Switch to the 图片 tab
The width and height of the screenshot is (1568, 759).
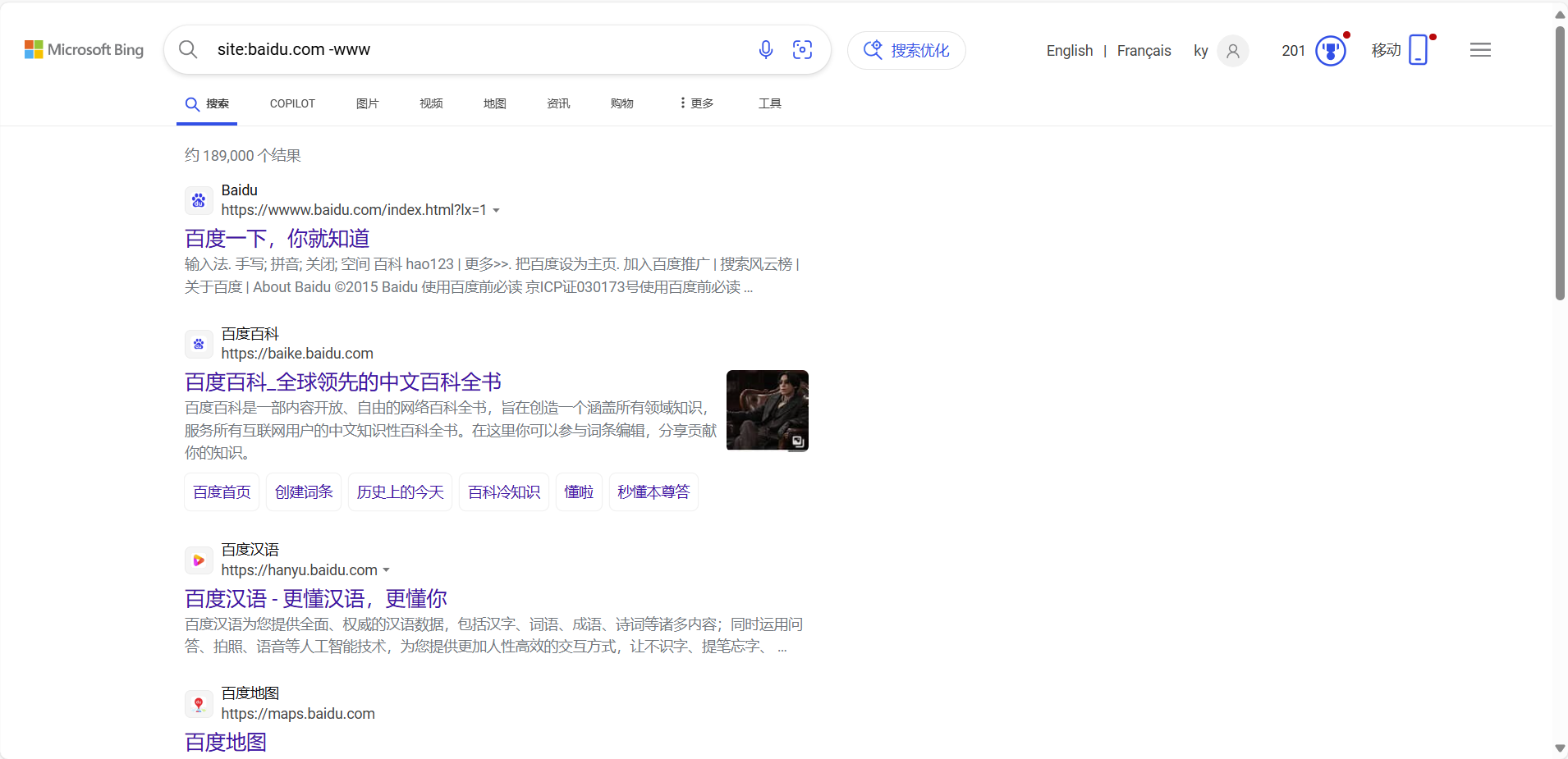pos(368,104)
